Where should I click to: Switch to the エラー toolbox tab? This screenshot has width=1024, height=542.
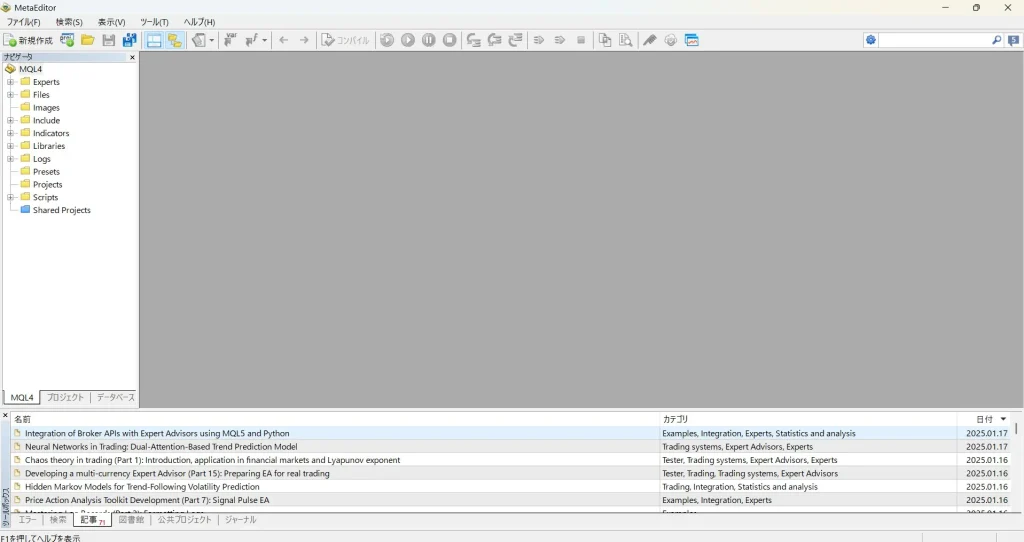pyautogui.click(x=27, y=520)
